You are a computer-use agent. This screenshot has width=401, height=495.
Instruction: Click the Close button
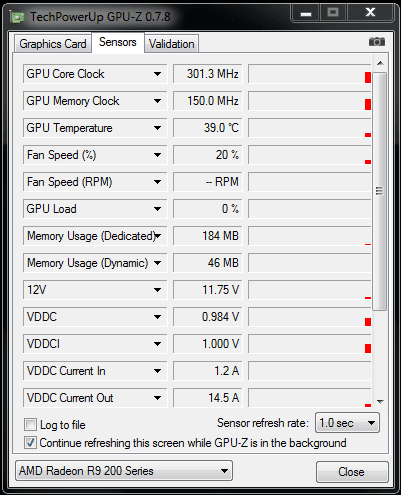352,472
